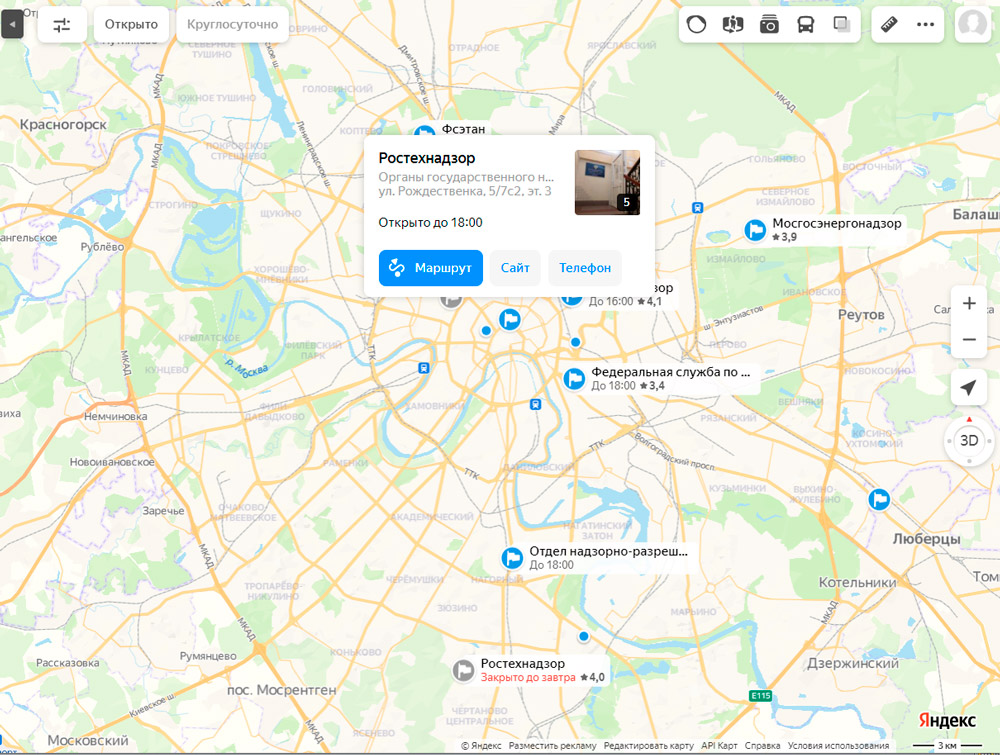Locate me with the arrow button

coord(968,388)
